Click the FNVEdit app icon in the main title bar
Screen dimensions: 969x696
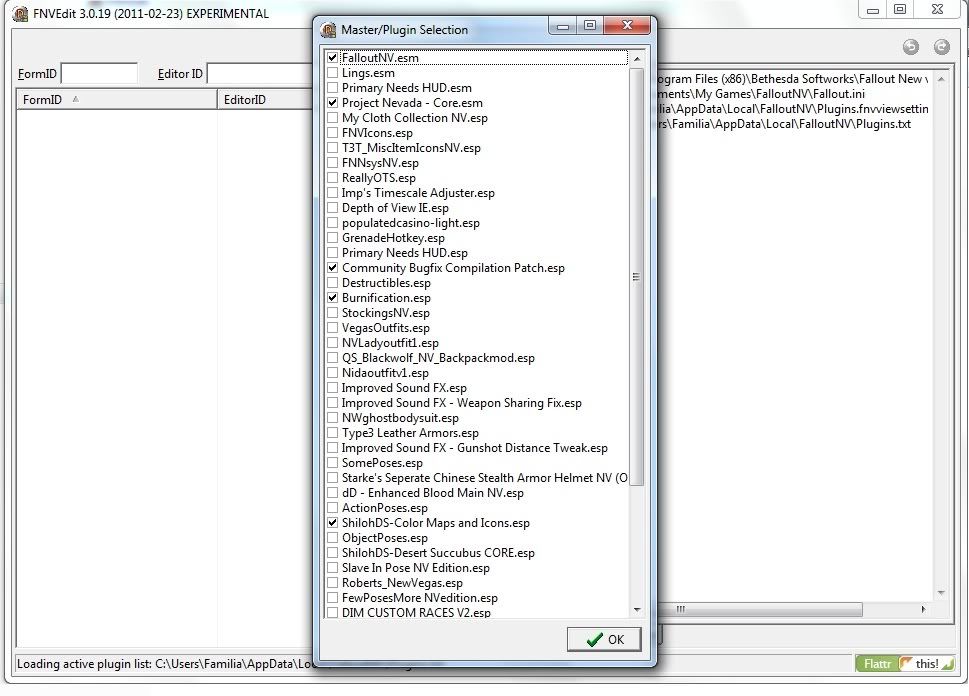[x=20, y=14]
